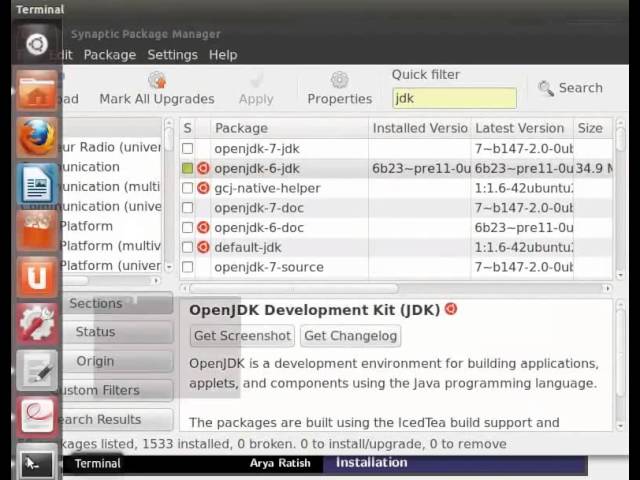Show Origin filter view
Image resolution: width=640 pixels, height=480 pixels.
click(x=116, y=361)
